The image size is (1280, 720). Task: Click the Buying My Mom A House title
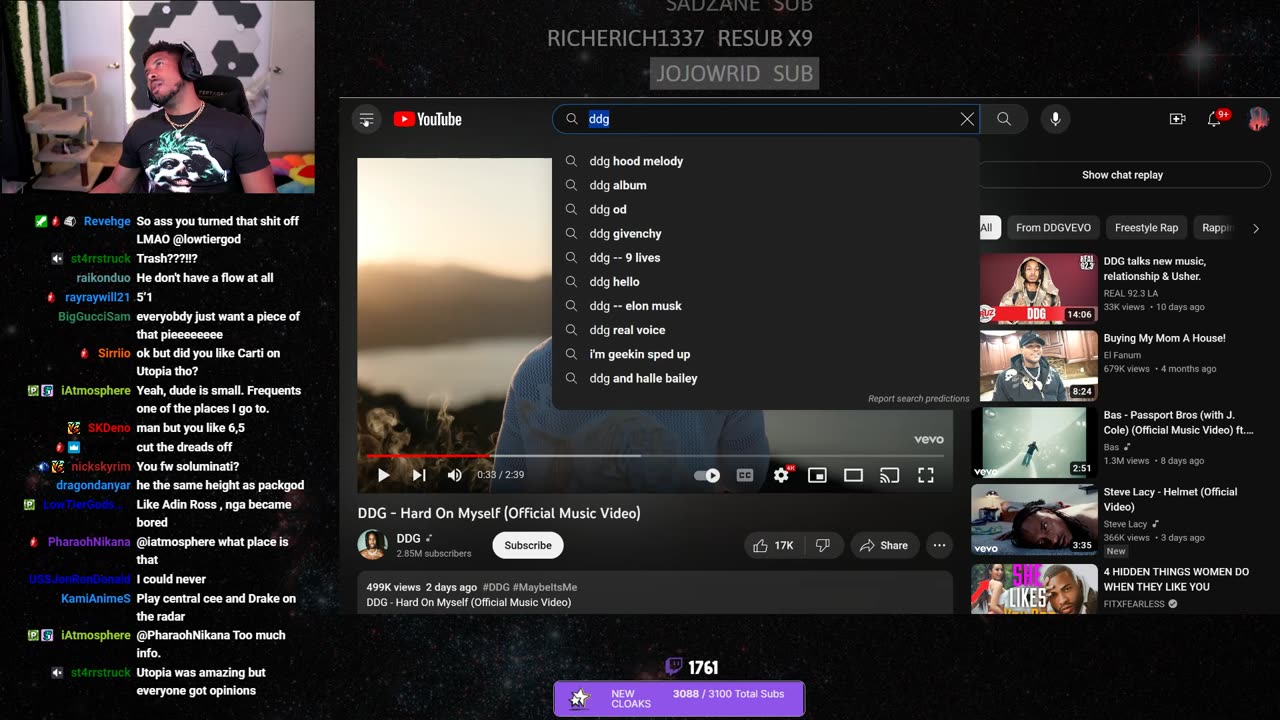[1164, 338]
